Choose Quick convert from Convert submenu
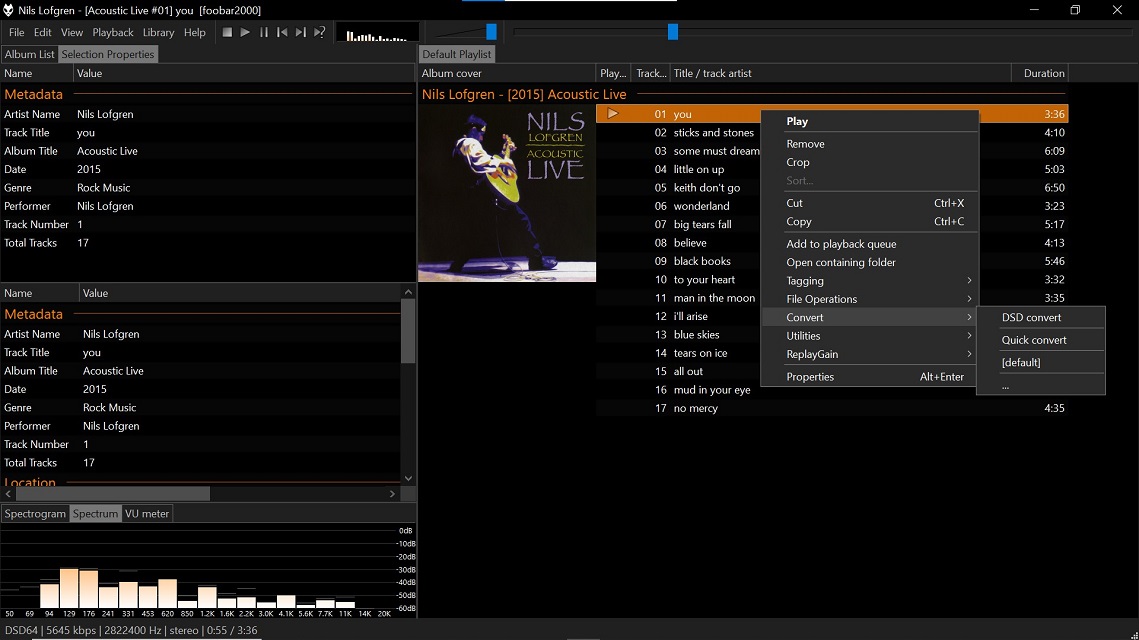 [1034, 340]
